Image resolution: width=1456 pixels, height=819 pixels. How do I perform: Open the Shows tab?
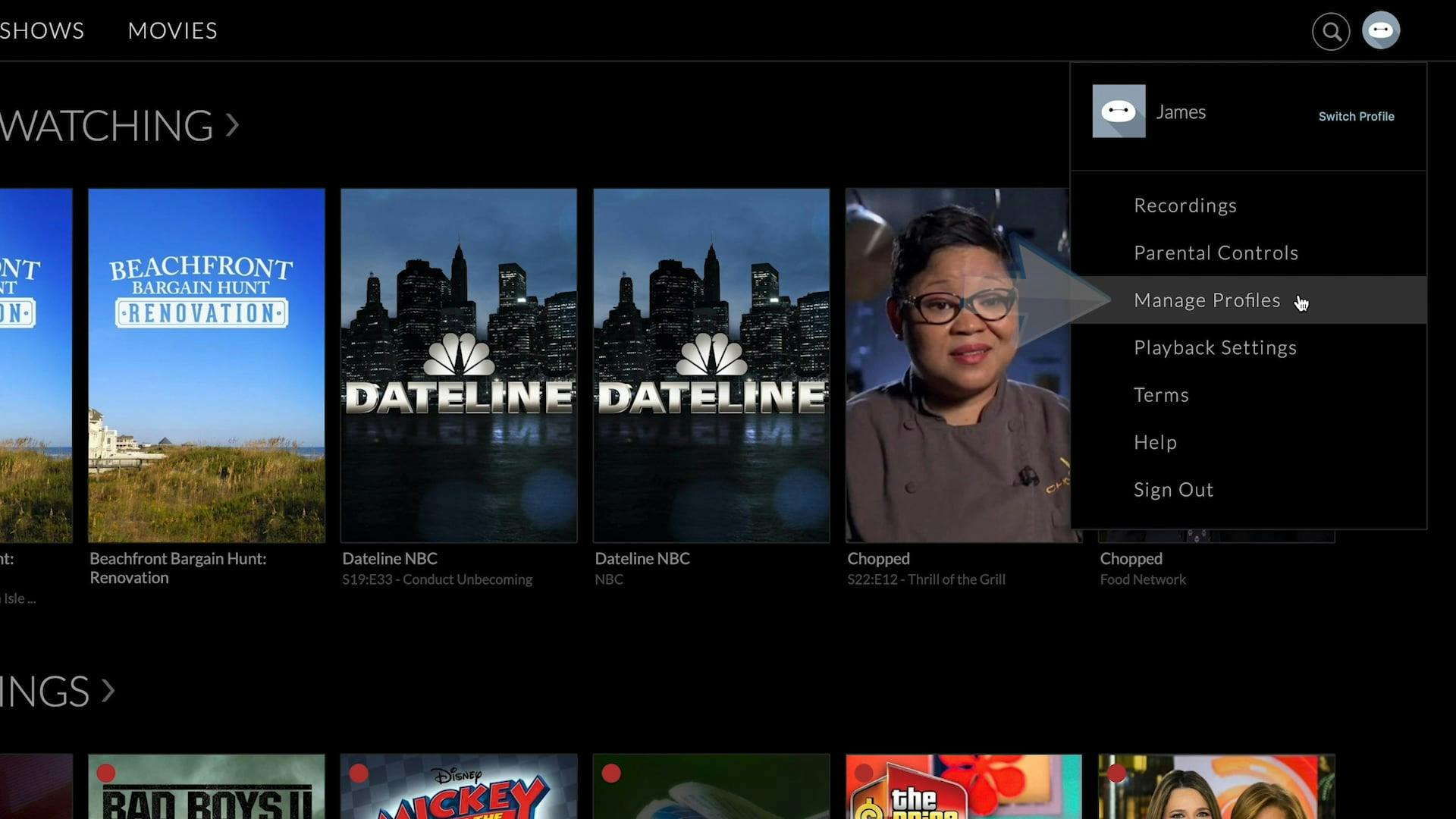point(42,30)
